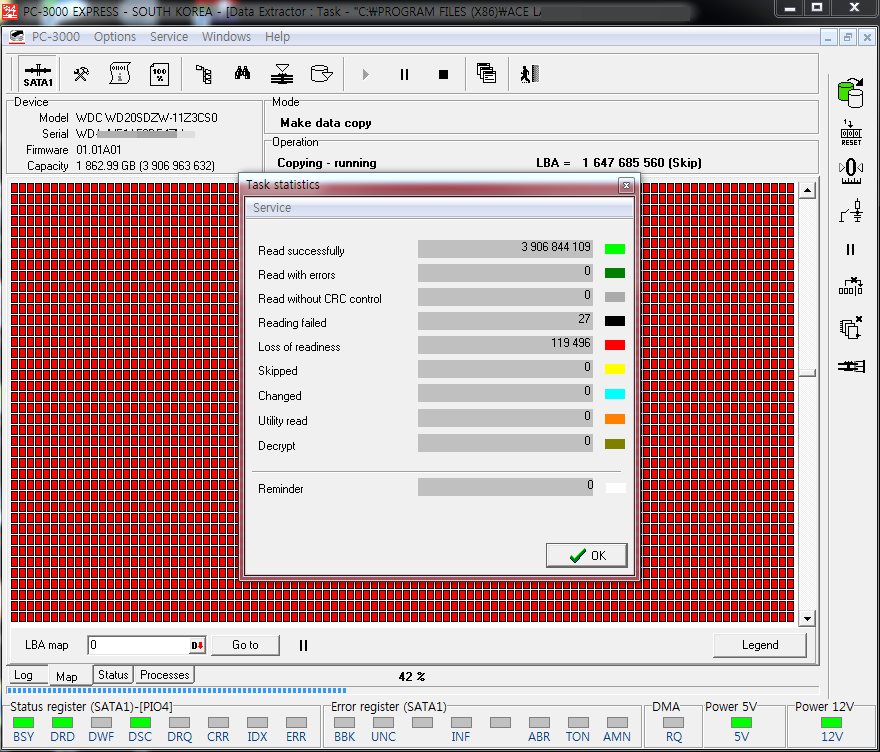
Task: Open the Help menu
Action: 277,36
